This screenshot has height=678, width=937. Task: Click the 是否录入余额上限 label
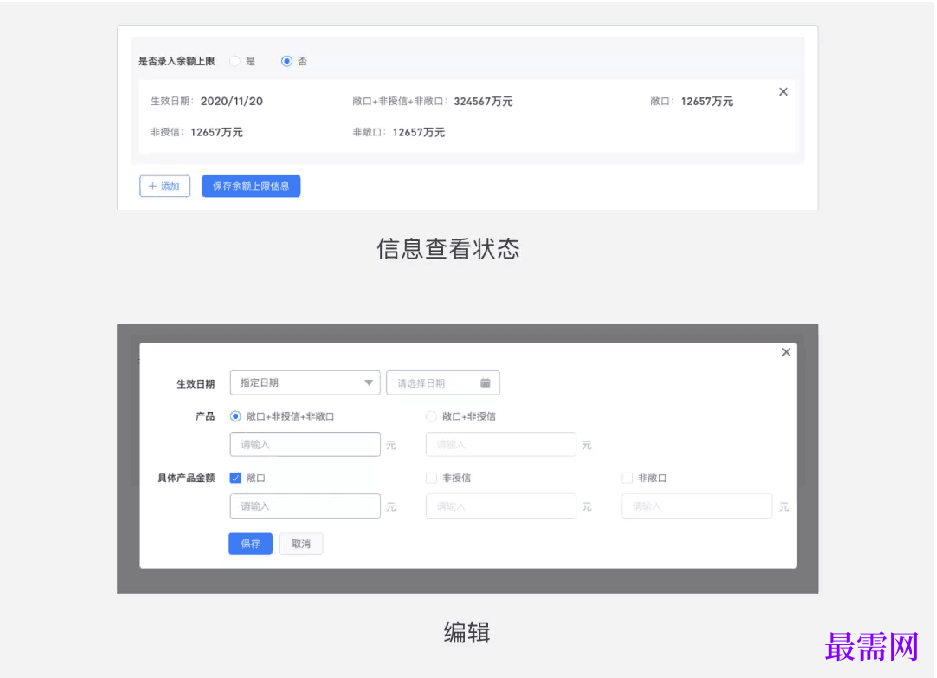coord(176,61)
